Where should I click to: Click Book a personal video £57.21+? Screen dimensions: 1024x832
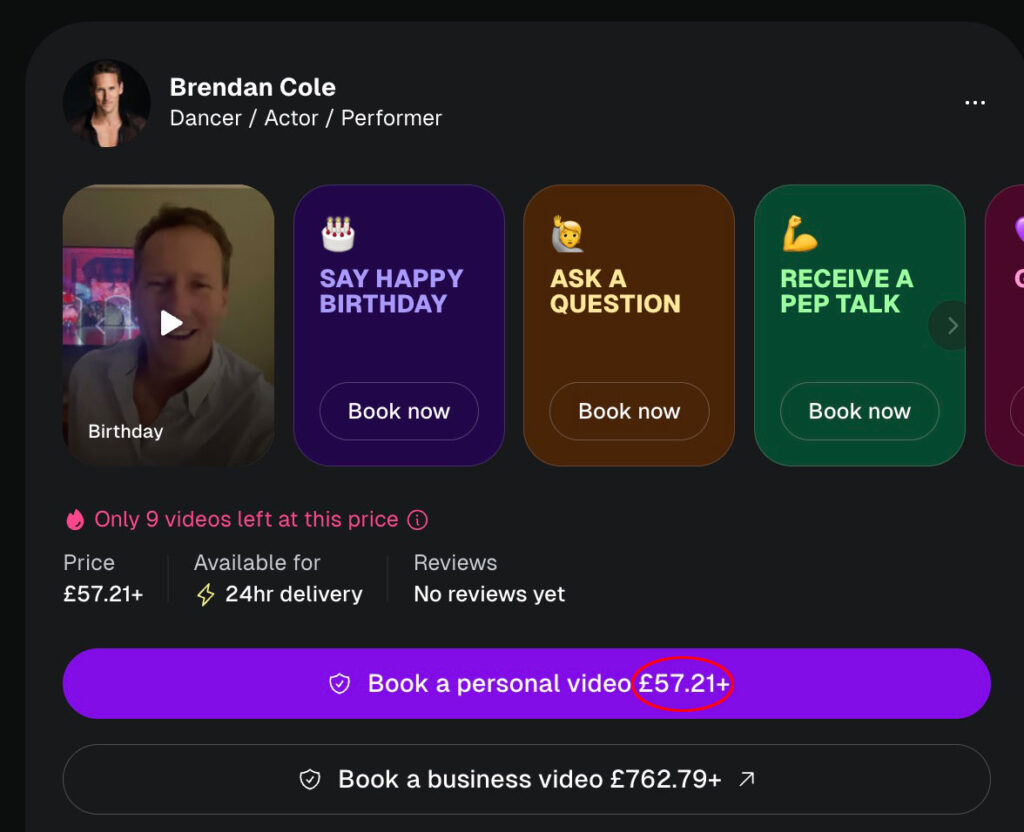(527, 684)
